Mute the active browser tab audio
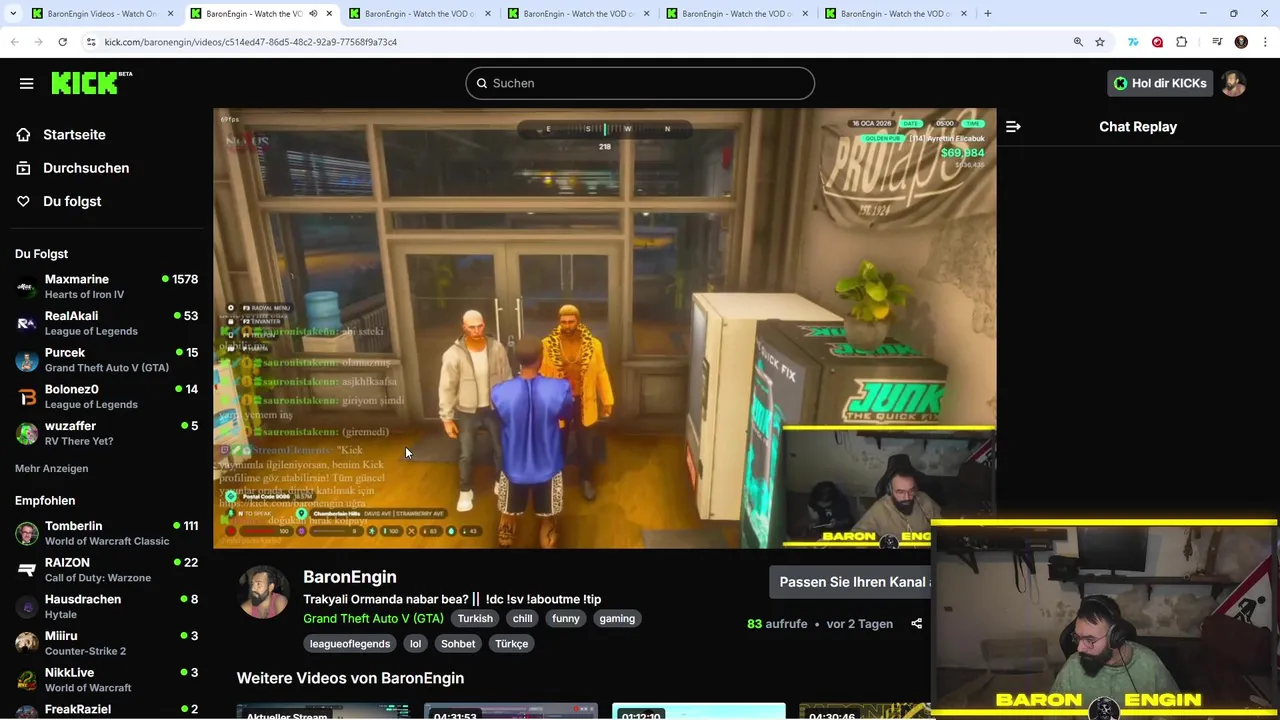The height and width of the screenshot is (720, 1280). pos(312,14)
